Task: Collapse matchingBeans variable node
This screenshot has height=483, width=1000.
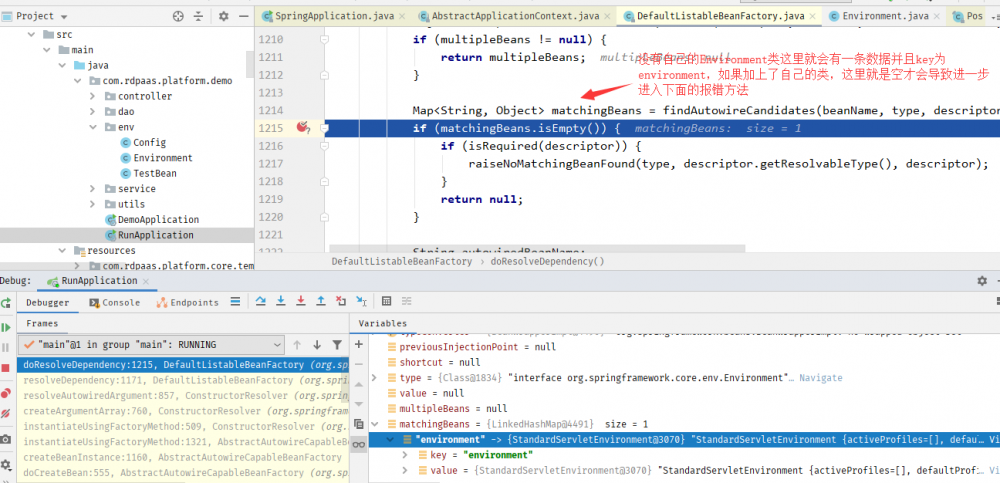Action: (x=374, y=424)
